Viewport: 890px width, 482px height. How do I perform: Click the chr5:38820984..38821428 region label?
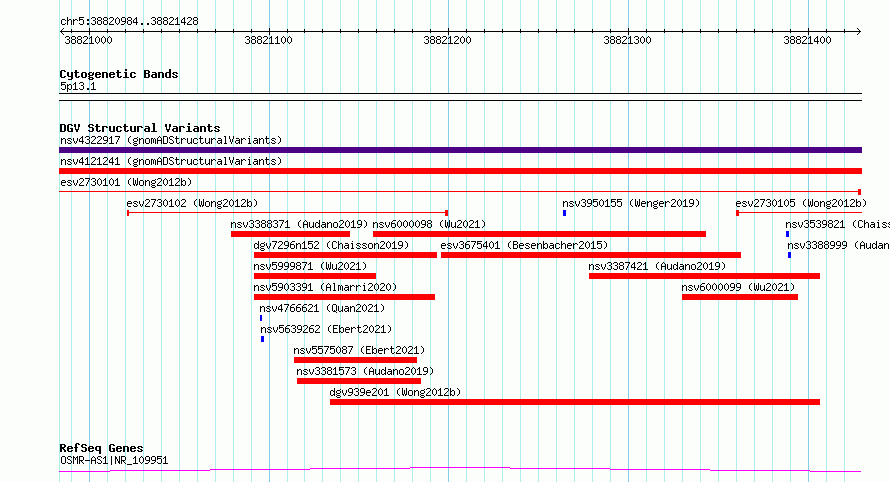(129, 21)
